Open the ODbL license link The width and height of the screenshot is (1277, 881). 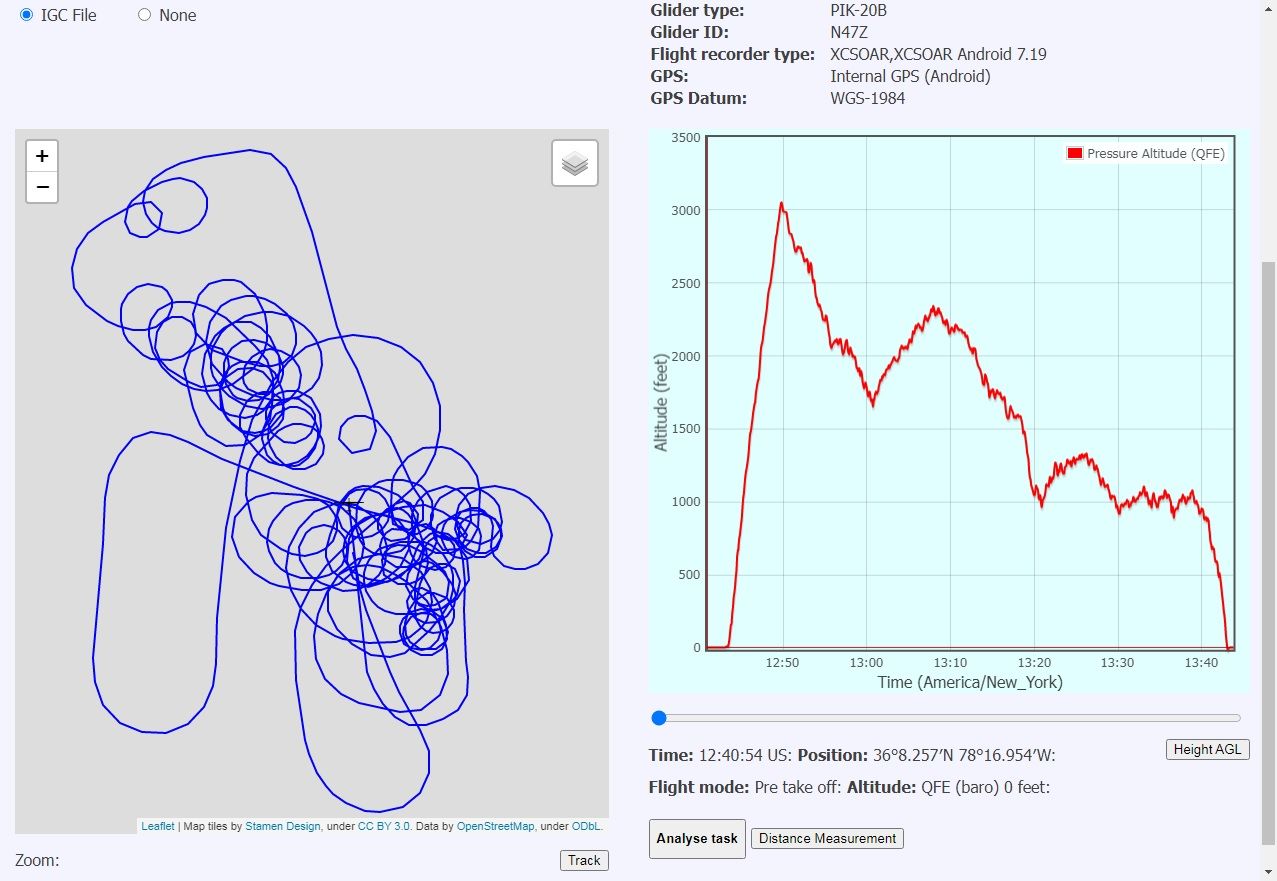tap(586, 826)
